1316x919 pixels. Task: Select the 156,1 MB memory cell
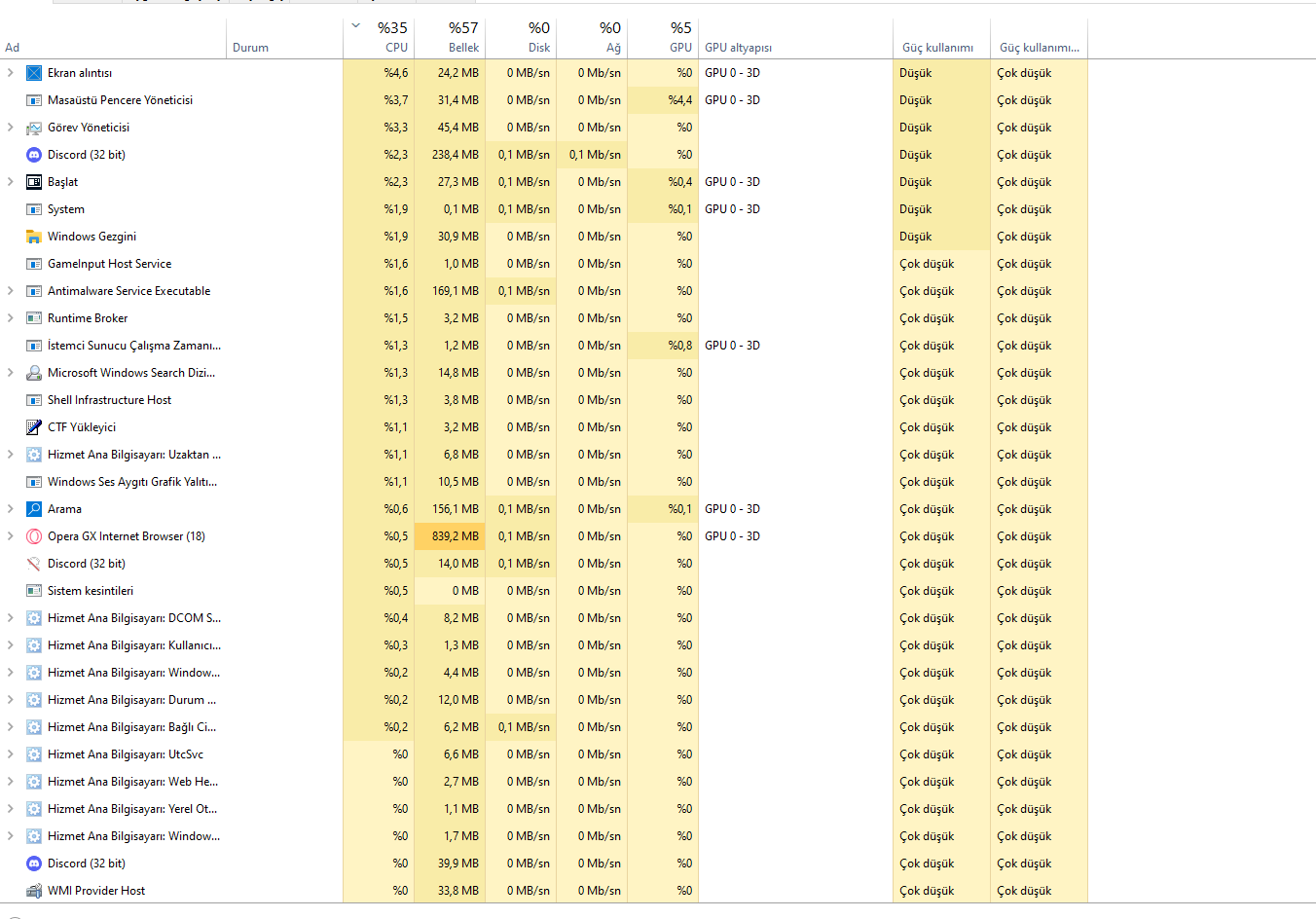click(450, 509)
